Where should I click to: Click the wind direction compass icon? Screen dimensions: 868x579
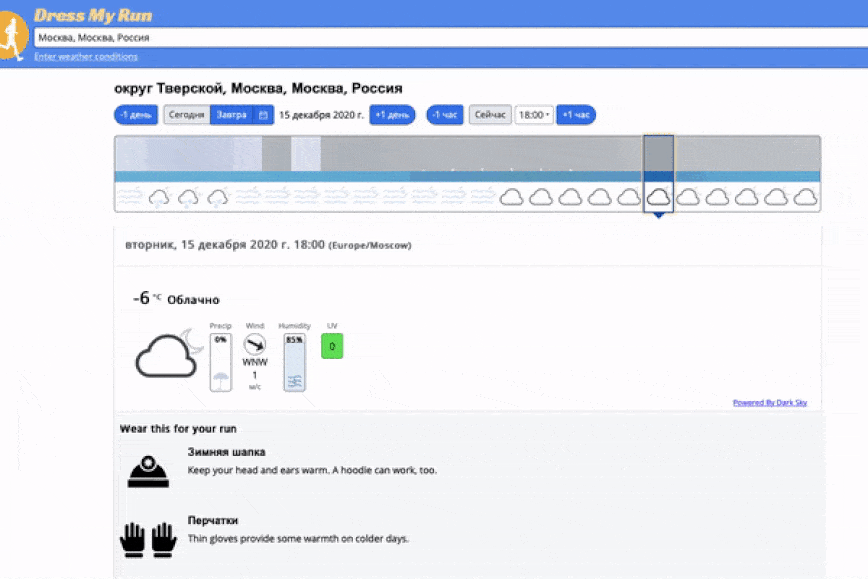pyautogui.click(x=255, y=345)
